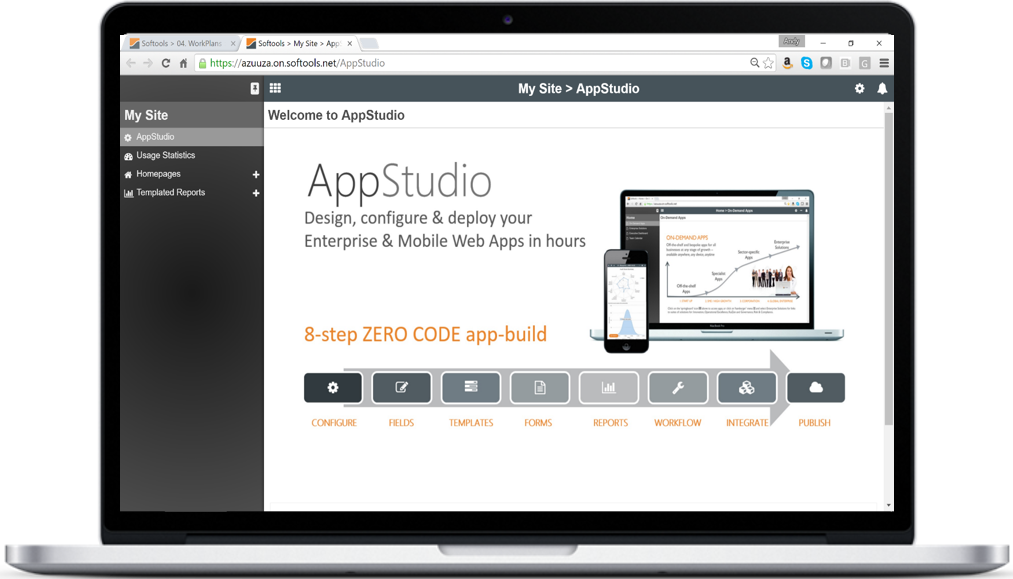Open the Reports step chart button
This screenshot has width=1013, height=579.
(609, 388)
